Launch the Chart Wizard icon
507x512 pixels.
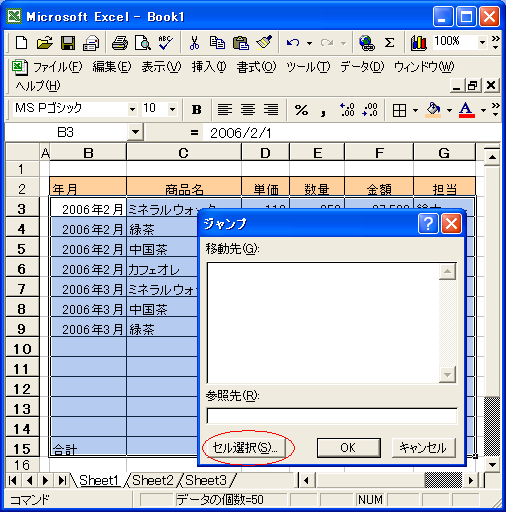pyautogui.click(x=419, y=43)
